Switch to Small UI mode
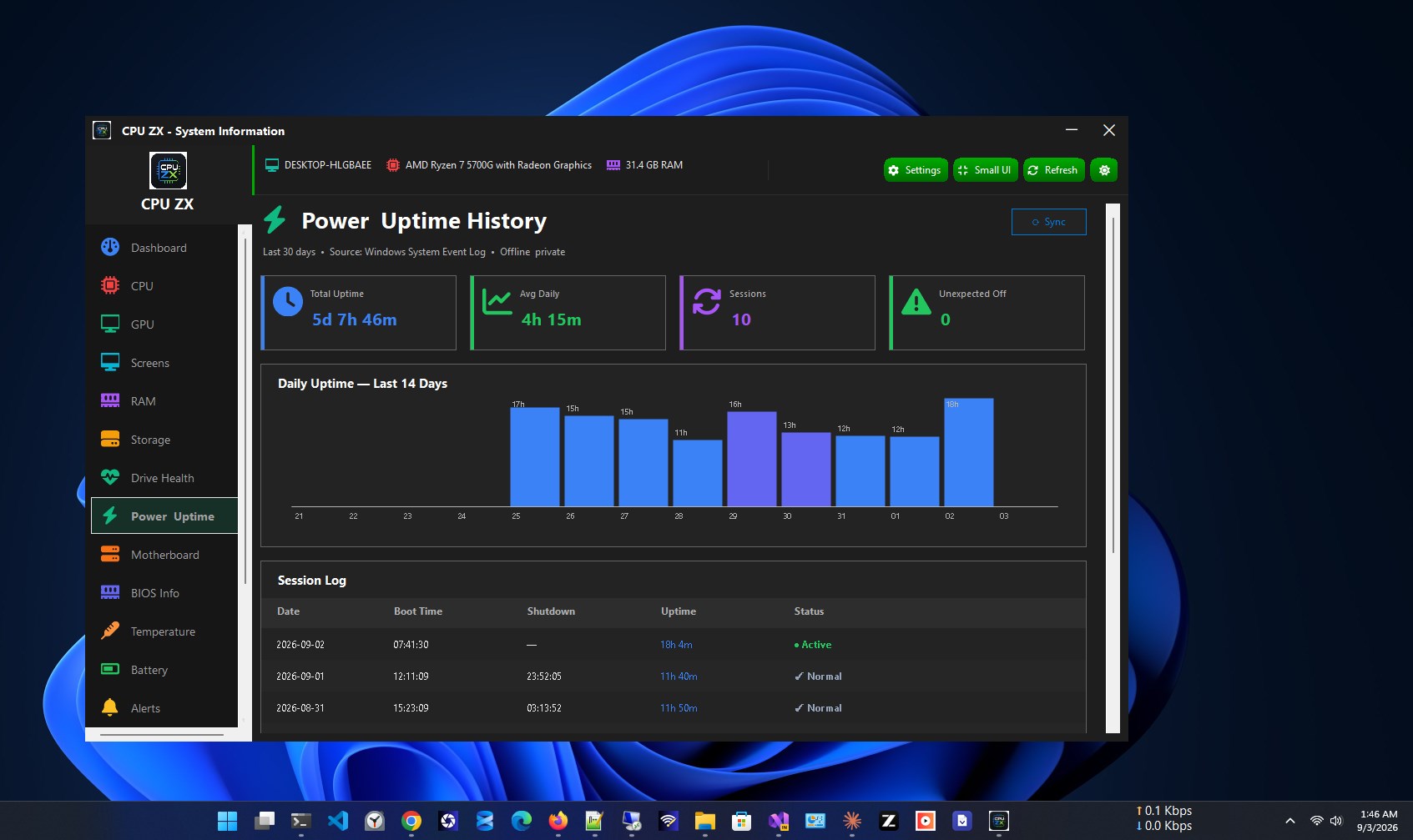The width and height of the screenshot is (1413, 840). [986, 170]
